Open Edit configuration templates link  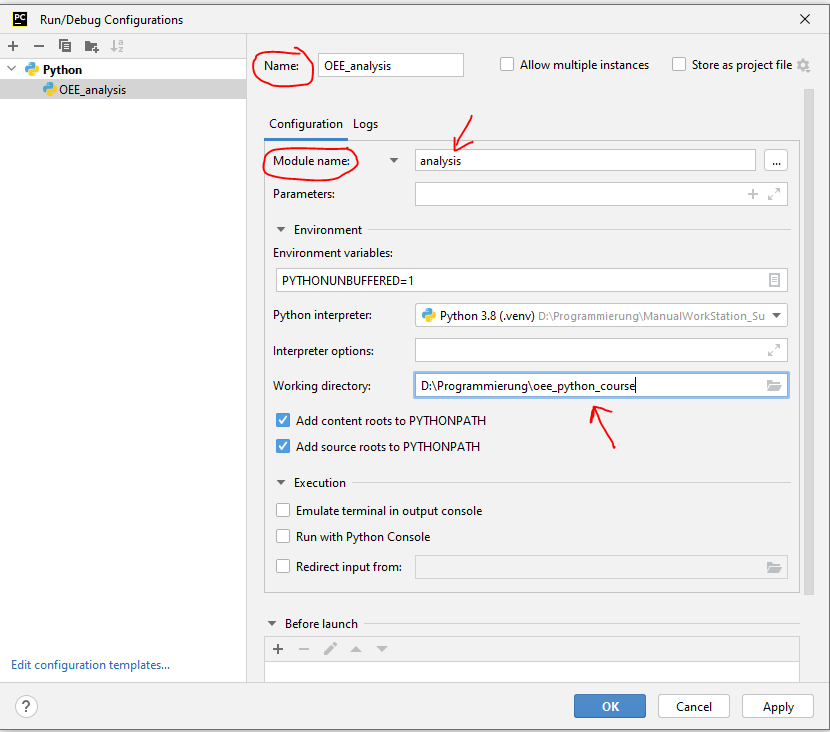[x=90, y=665]
